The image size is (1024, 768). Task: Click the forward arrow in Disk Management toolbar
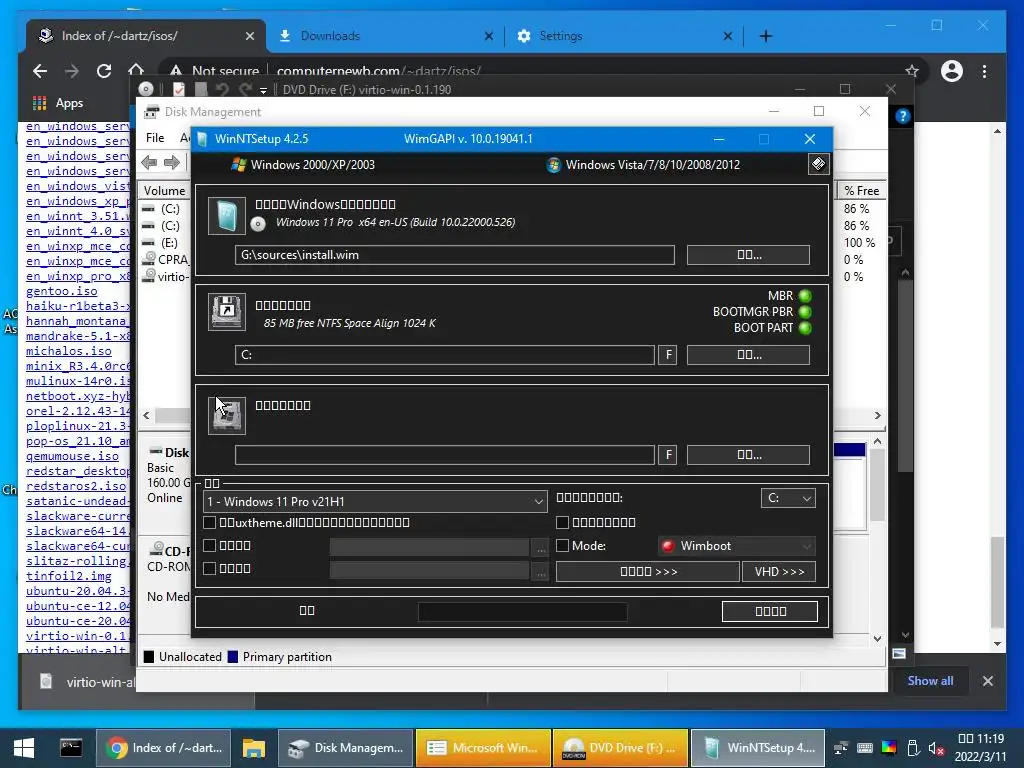pos(172,163)
